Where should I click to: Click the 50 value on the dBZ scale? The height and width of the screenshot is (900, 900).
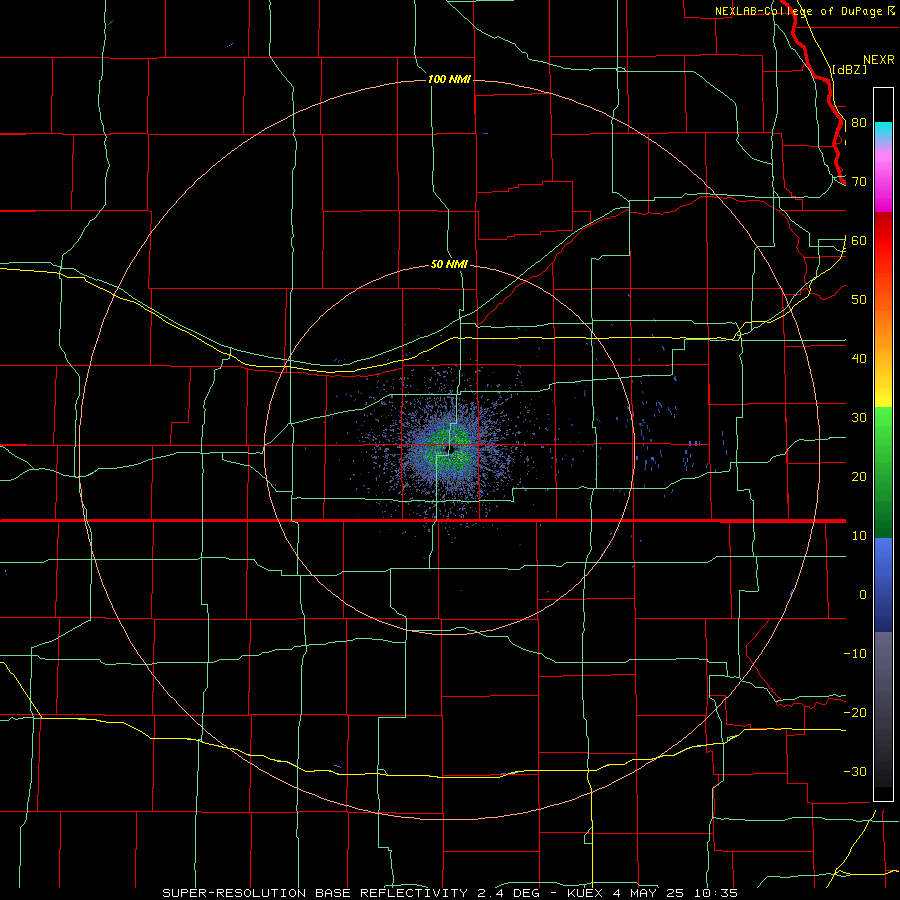pos(859,300)
